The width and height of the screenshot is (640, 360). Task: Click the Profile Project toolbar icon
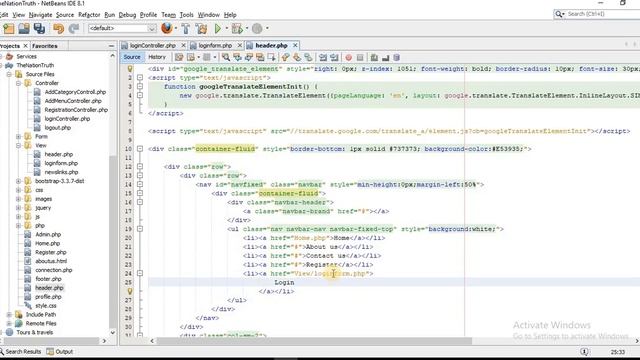coord(257,28)
